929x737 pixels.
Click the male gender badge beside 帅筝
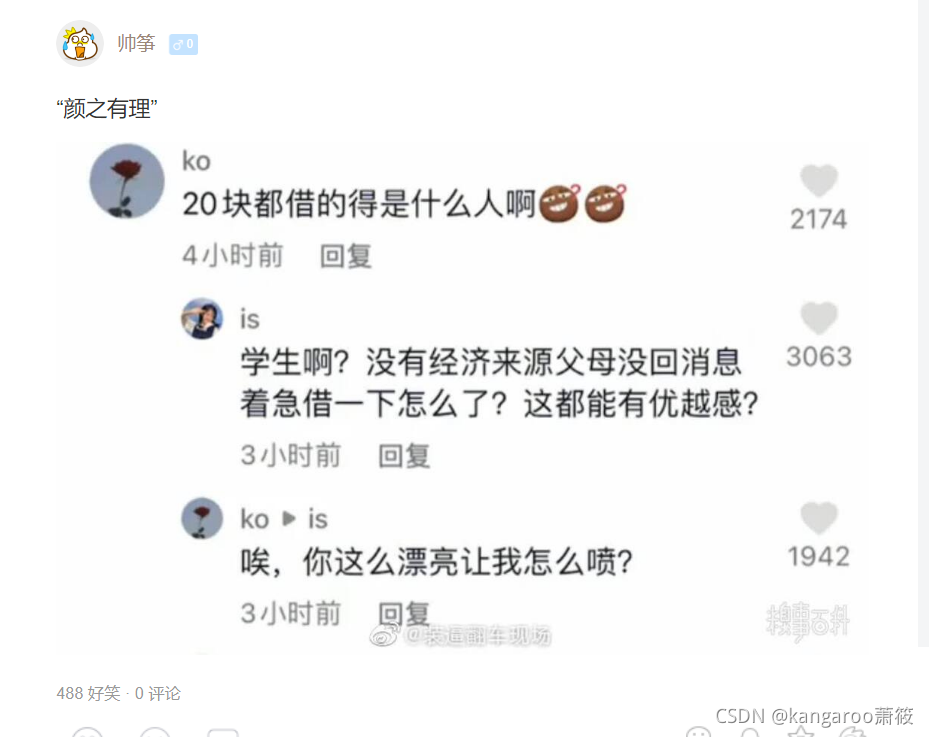[x=184, y=44]
